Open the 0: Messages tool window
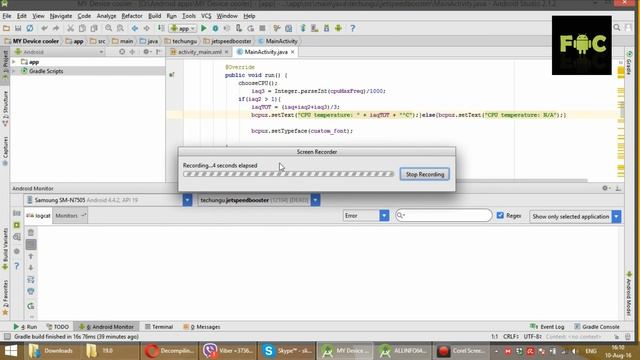The height and width of the screenshot is (360, 640). (202, 327)
